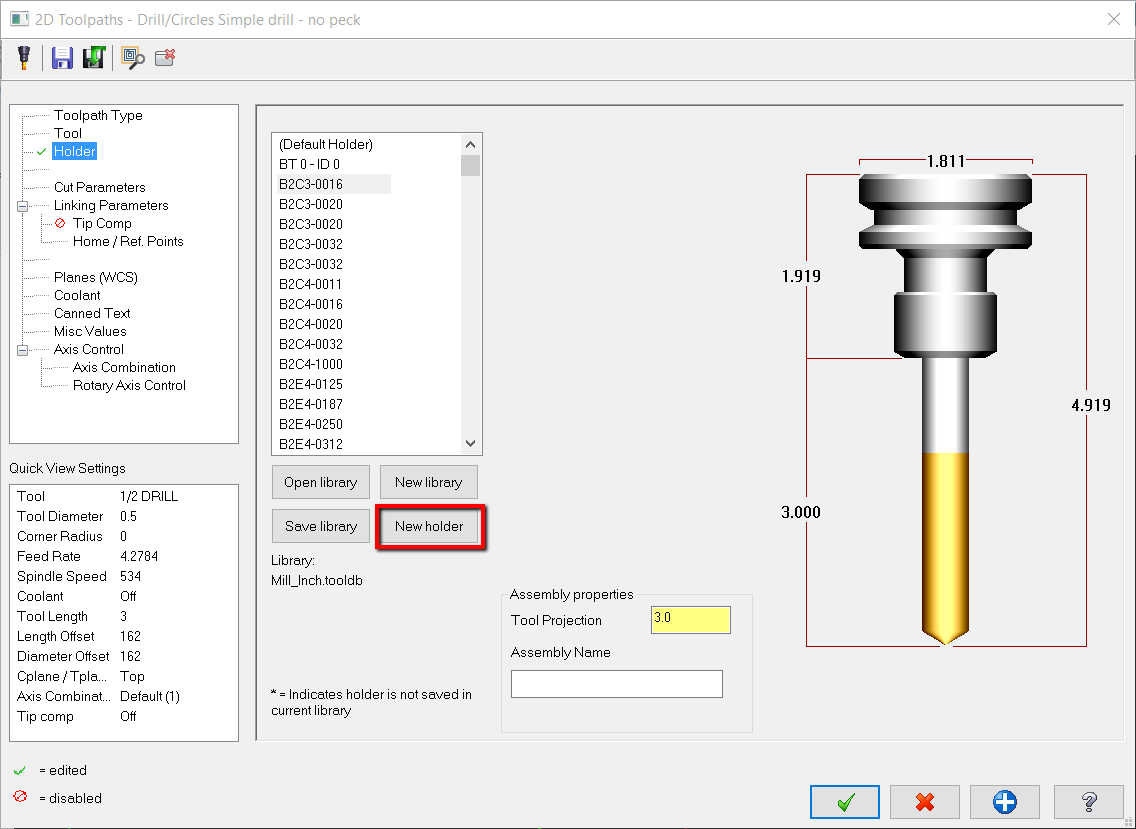Screen dimensions: 1136x829
Task: Open the Rotary Axis Control page
Action: pyautogui.click(x=129, y=386)
